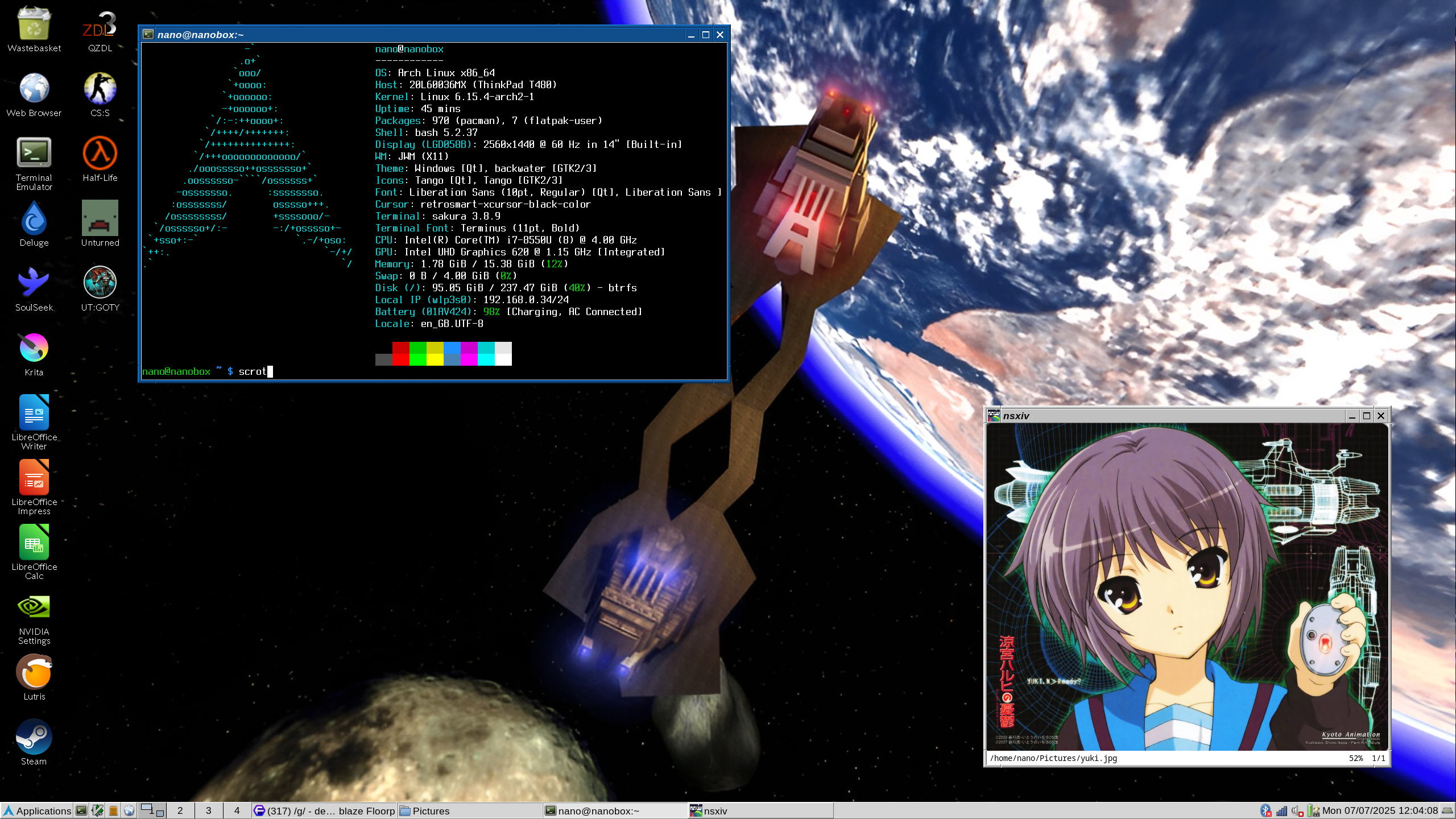Launch Unturned from the desktop

[100, 224]
